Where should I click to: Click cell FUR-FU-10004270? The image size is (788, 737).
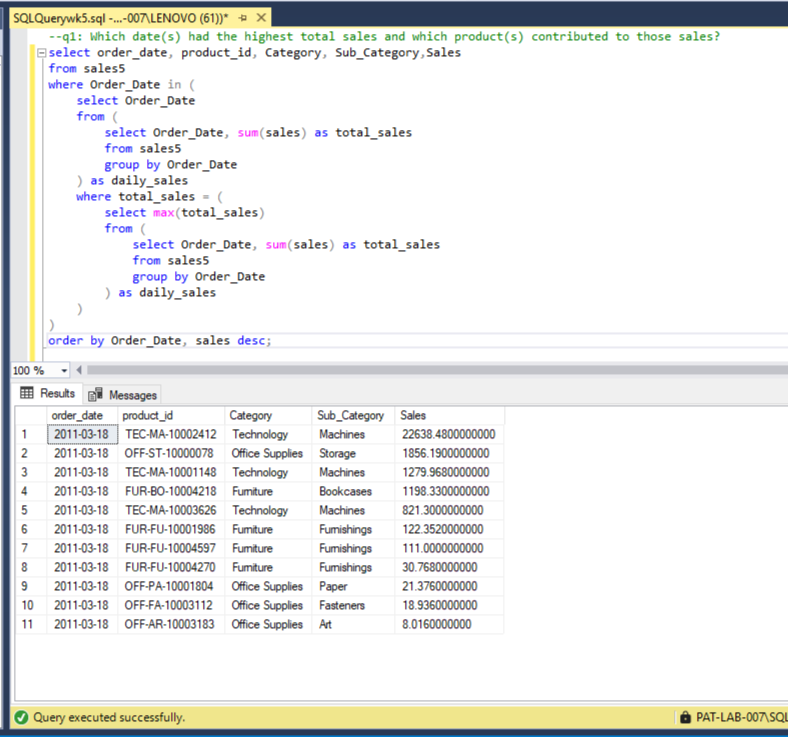pyautogui.click(x=171, y=567)
